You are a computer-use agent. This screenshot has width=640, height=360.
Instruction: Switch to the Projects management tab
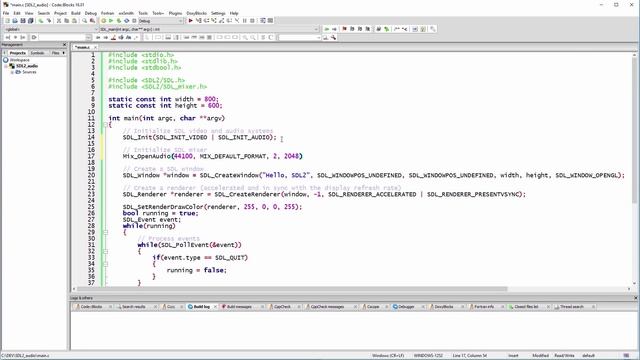(18, 53)
